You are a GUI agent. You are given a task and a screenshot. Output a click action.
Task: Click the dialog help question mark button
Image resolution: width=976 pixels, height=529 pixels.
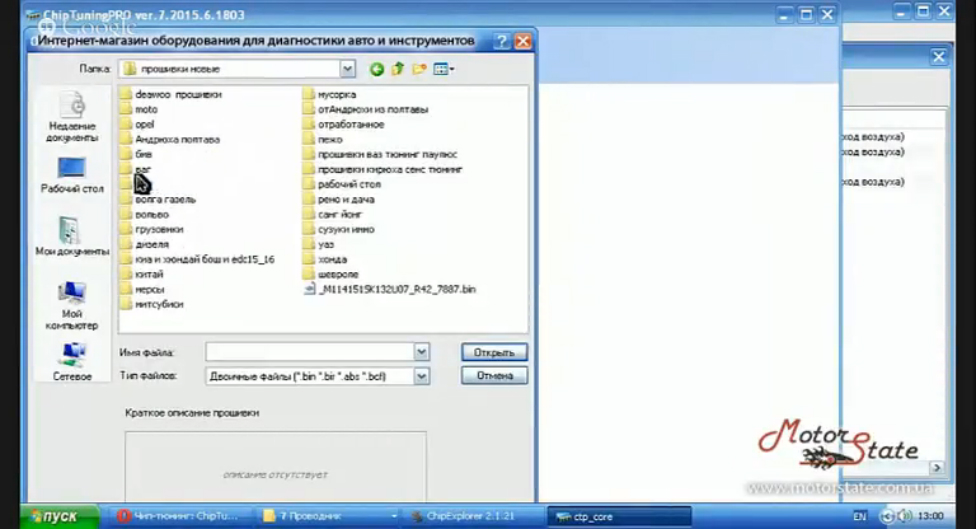502,41
